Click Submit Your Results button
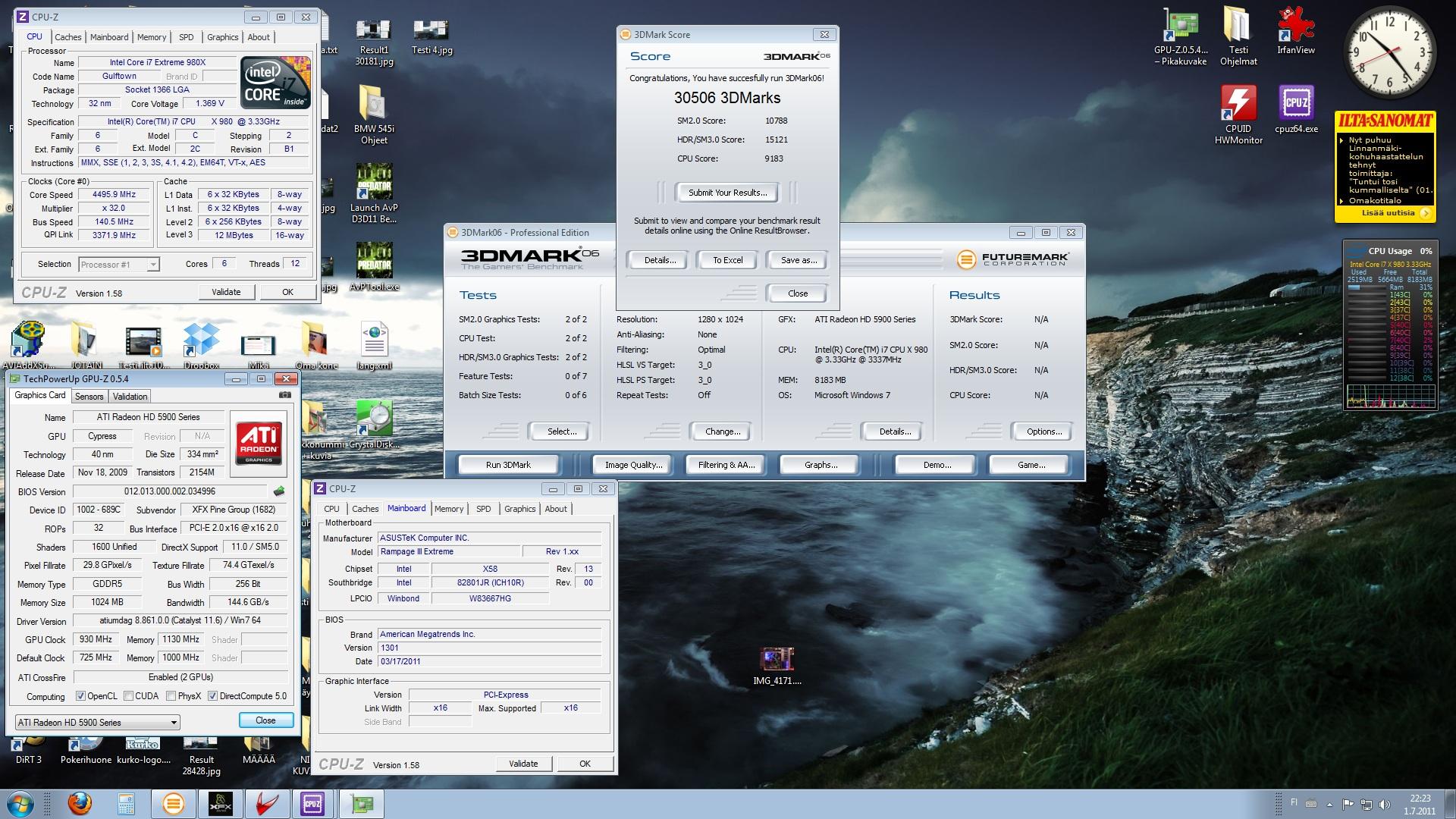The width and height of the screenshot is (1456, 819). [x=727, y=193]
